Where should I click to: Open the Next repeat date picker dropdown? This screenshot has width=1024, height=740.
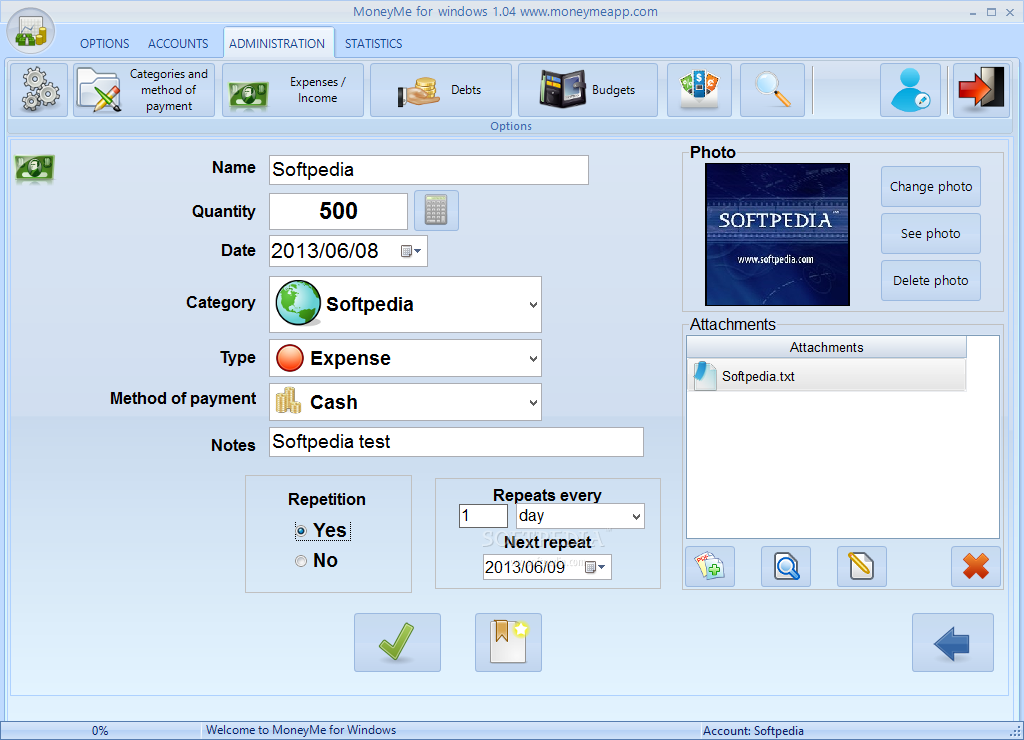pyautogui.click(x=595, y=567)
